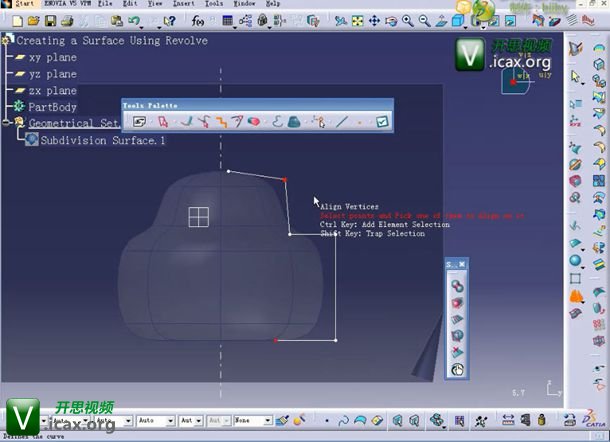Viewport: 610px width, 442px height.
Task: Toggle the first selection mode in Tools Palette
Action: 139,122
